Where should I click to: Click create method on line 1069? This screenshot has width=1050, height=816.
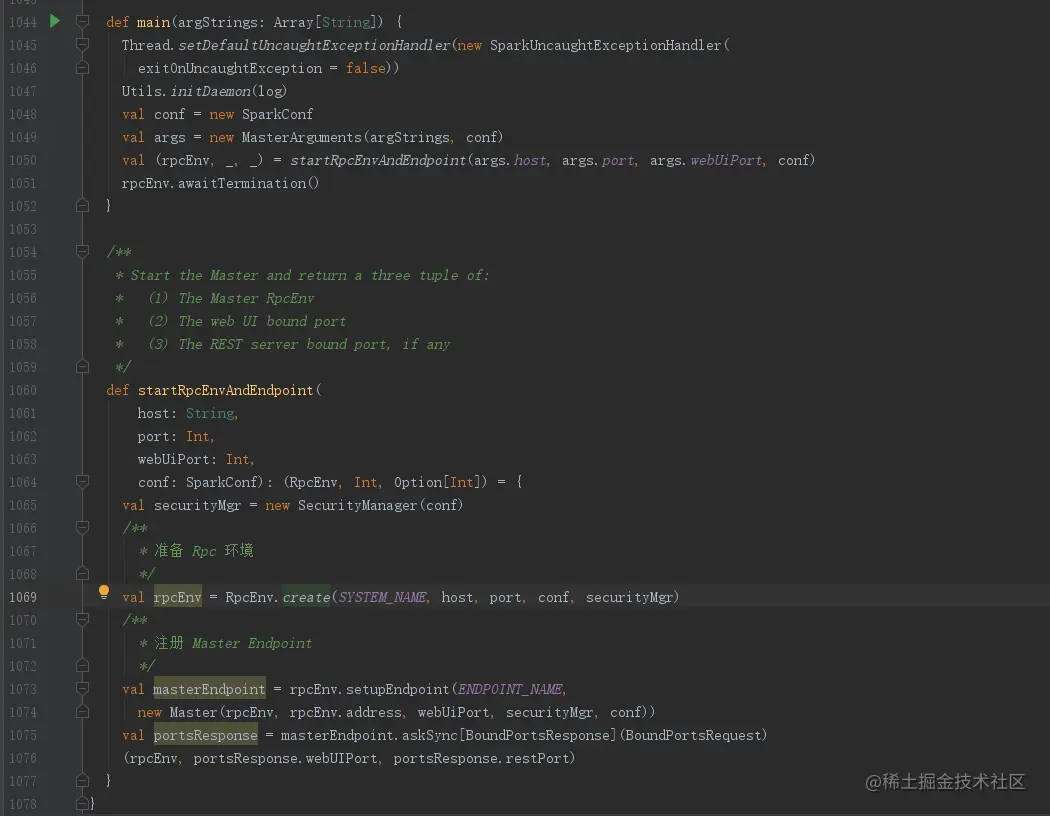pos(306,597)
